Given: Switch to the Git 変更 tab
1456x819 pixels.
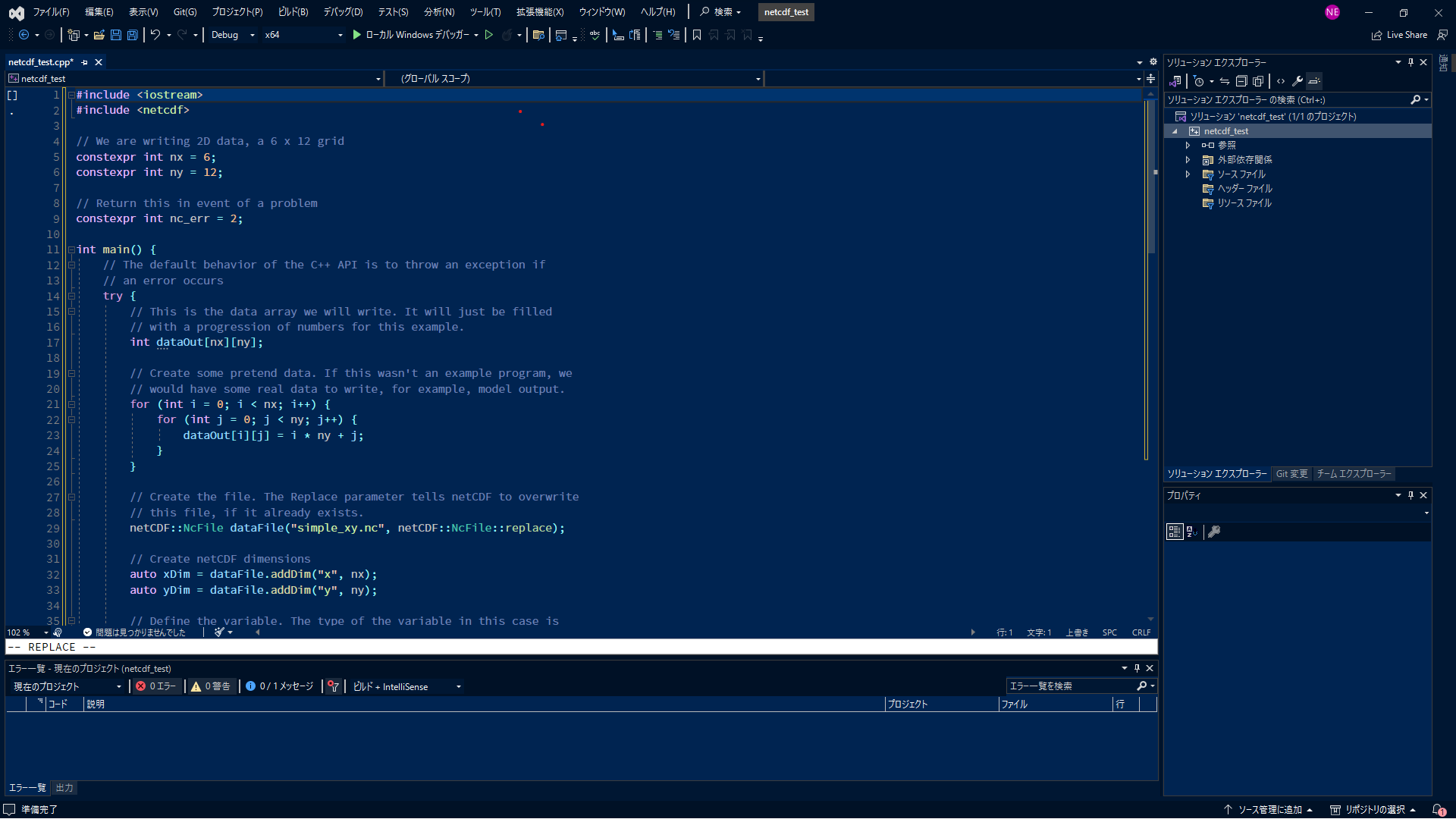Looking at the screenshot, I should (1291, 474).
